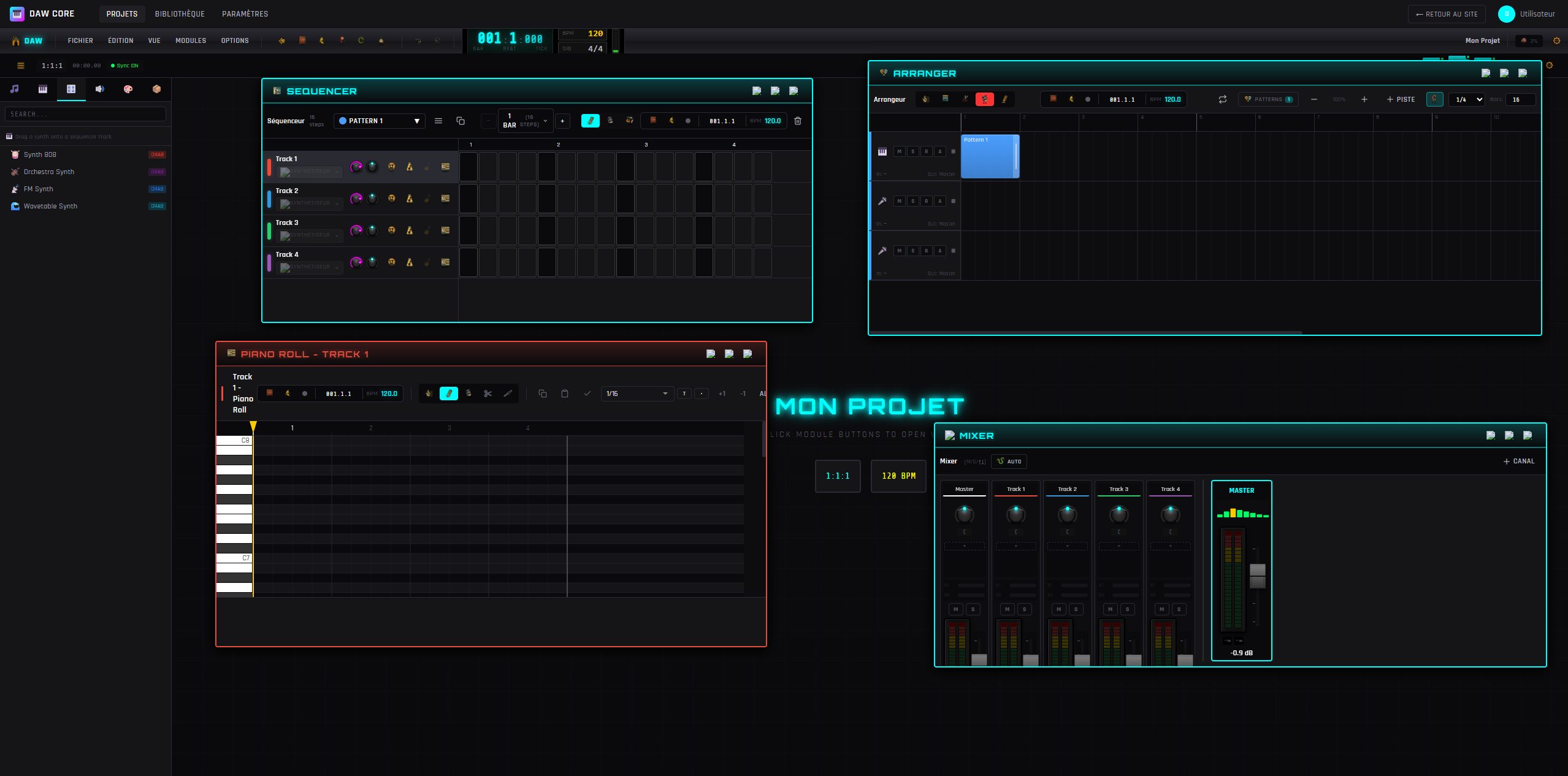Enable AUTO mode in the Mixer

(x=1009, y=462)
